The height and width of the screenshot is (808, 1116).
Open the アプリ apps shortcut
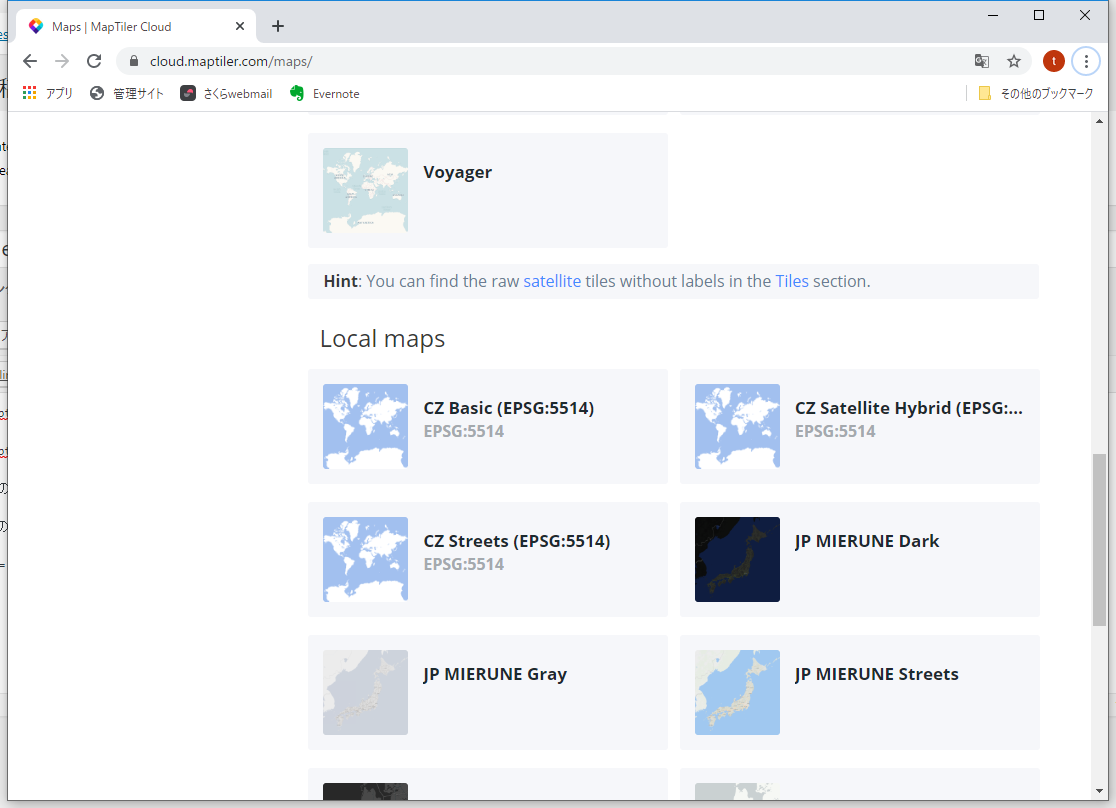point(48,93)
